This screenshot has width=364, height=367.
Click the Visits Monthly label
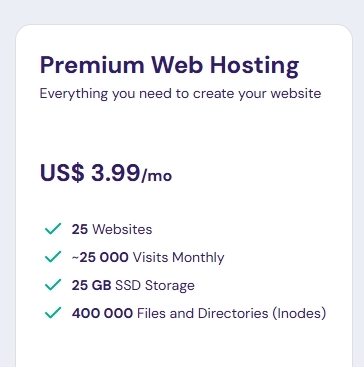[178, 258]
